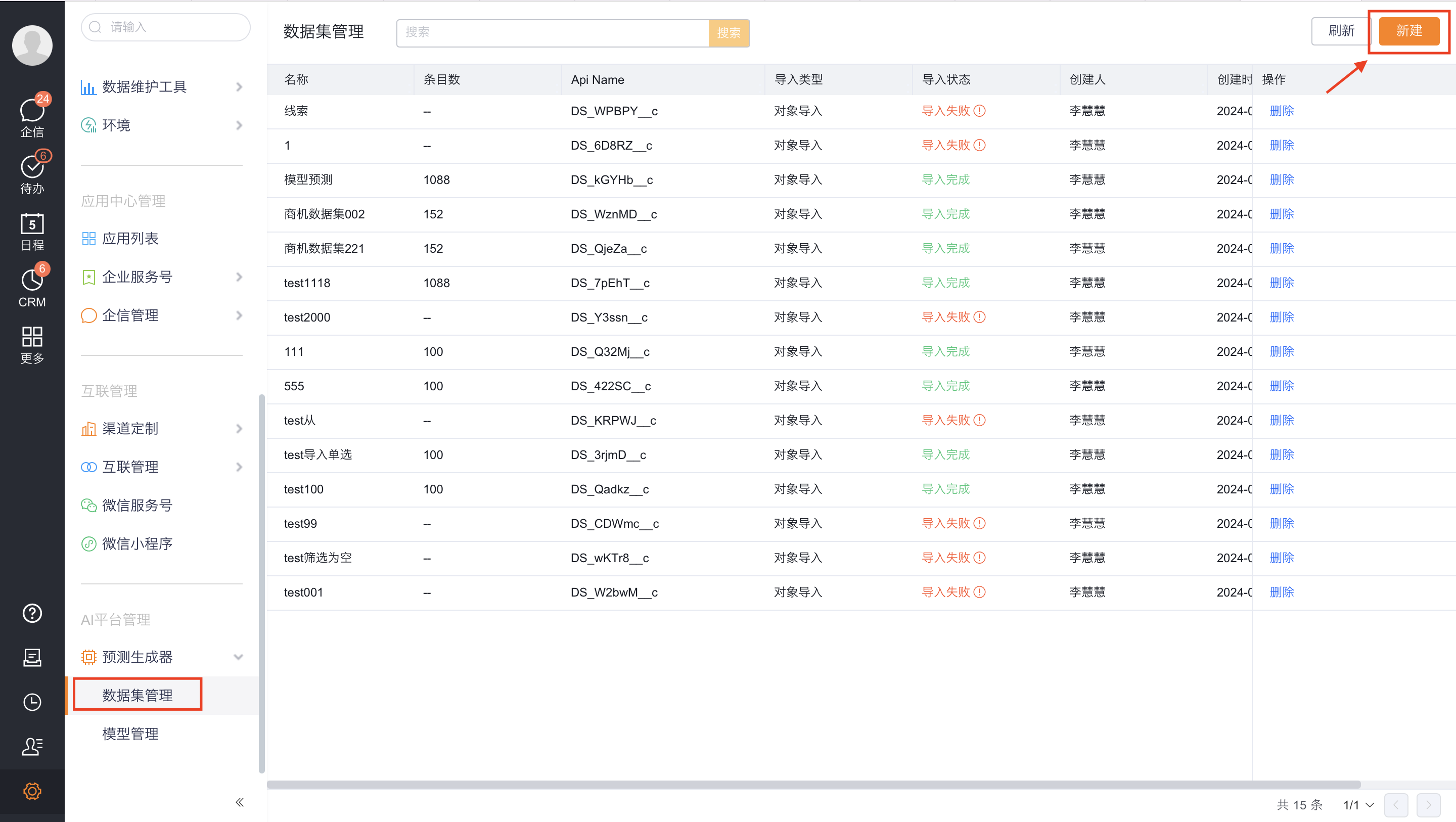Go to next page arrow
The width and height of the screenshot is (1456, 822).
click(x=1428, y=804)
